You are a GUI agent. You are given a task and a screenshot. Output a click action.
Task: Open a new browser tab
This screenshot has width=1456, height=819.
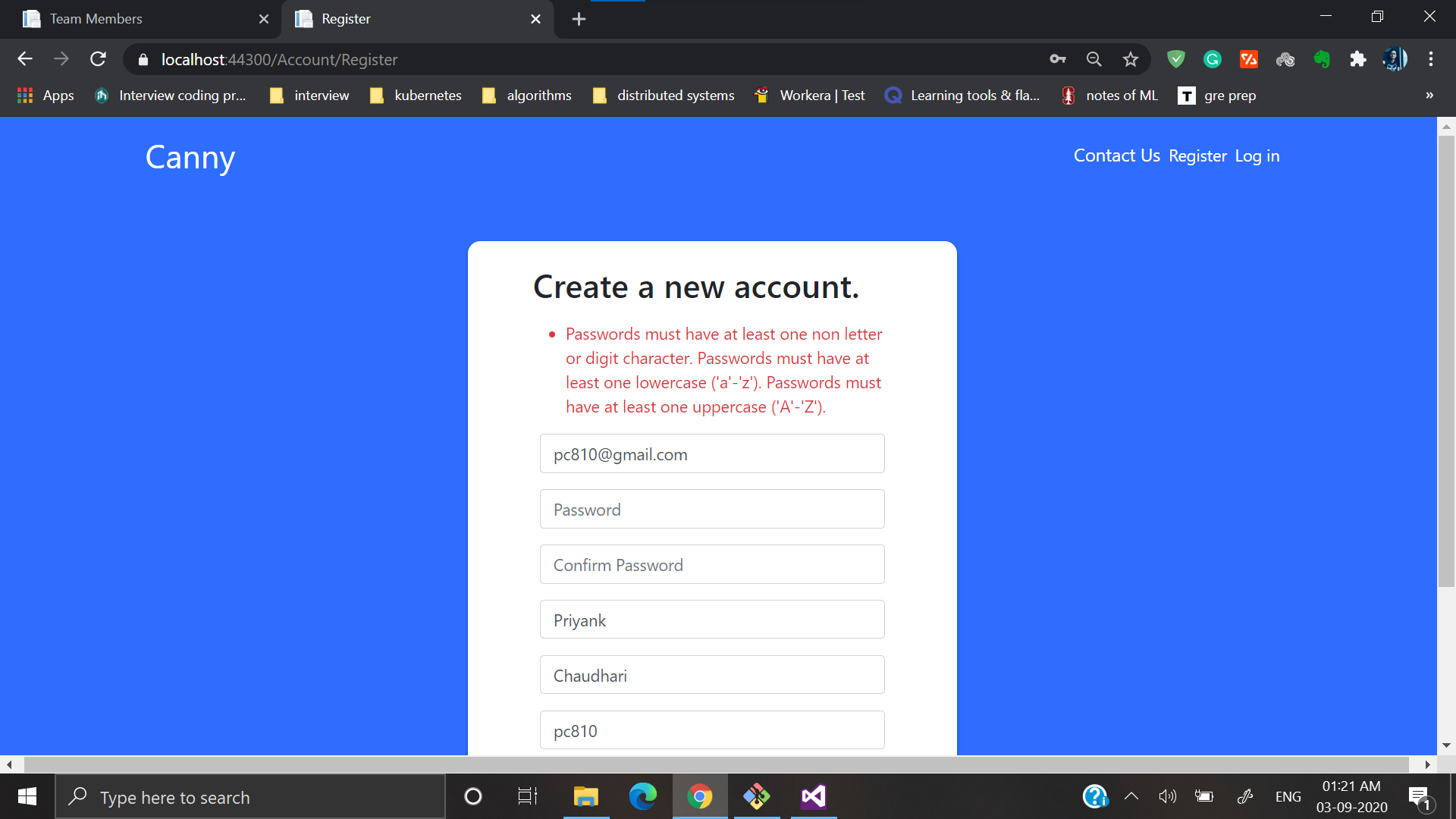point(579,19)
